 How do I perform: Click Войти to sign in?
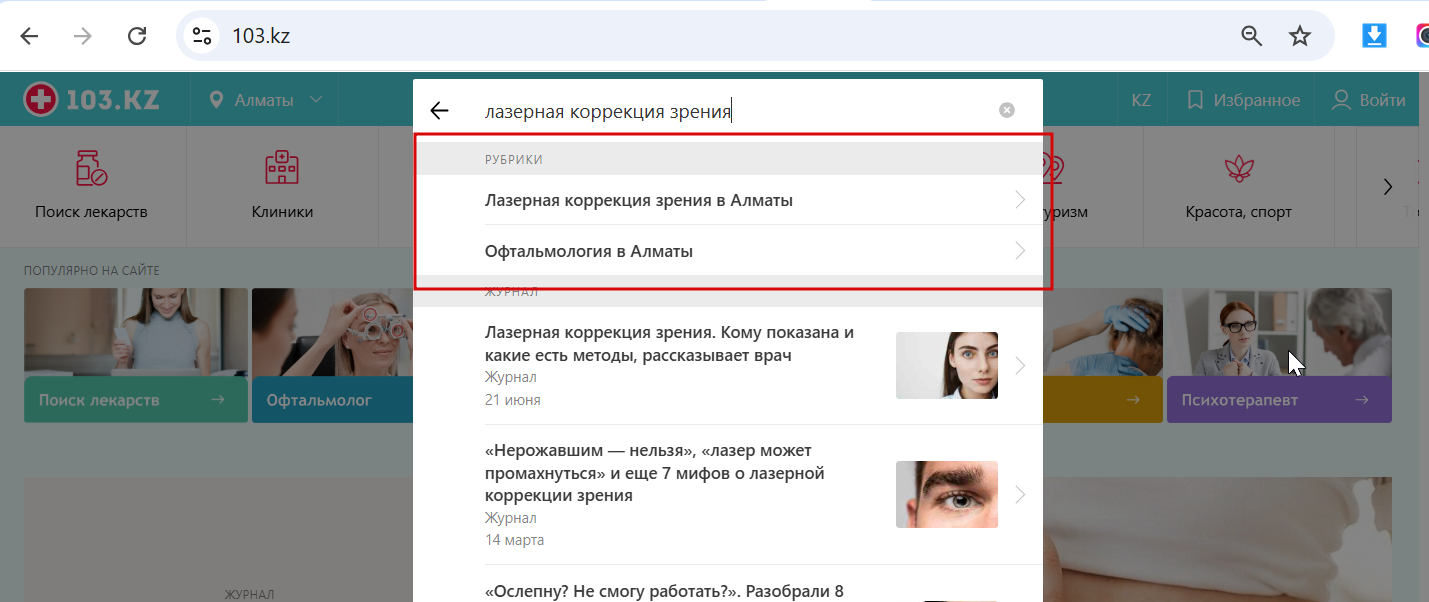pyautogui.click(x=1369, y=100)
